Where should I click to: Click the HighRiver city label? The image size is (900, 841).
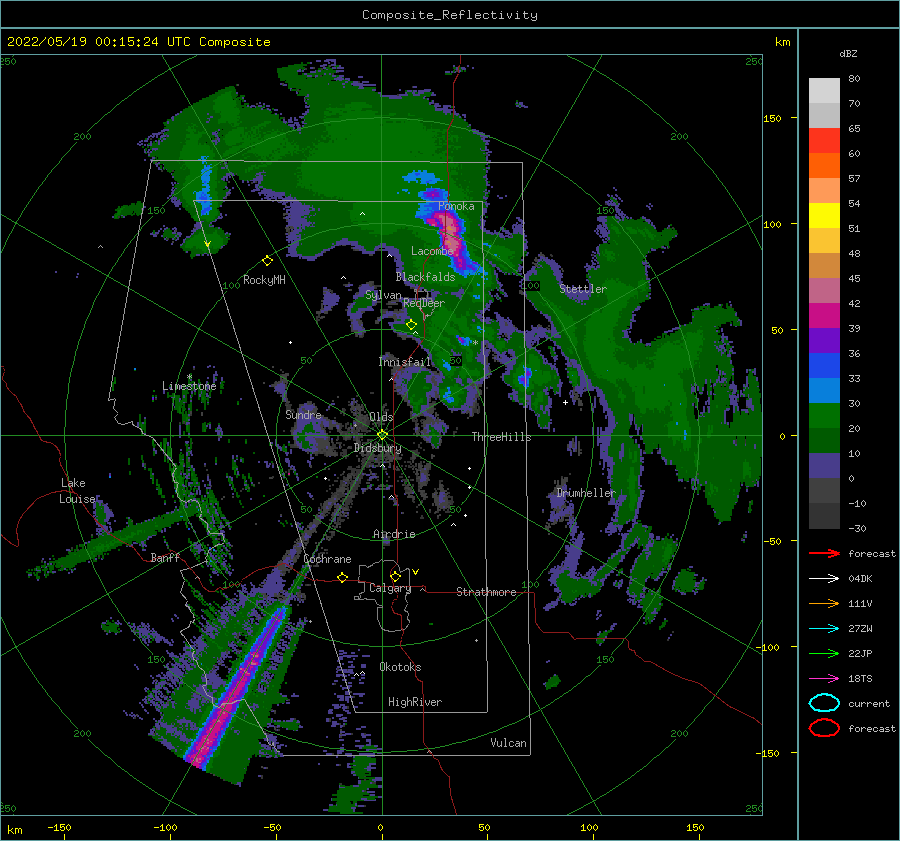coord(415,702)
